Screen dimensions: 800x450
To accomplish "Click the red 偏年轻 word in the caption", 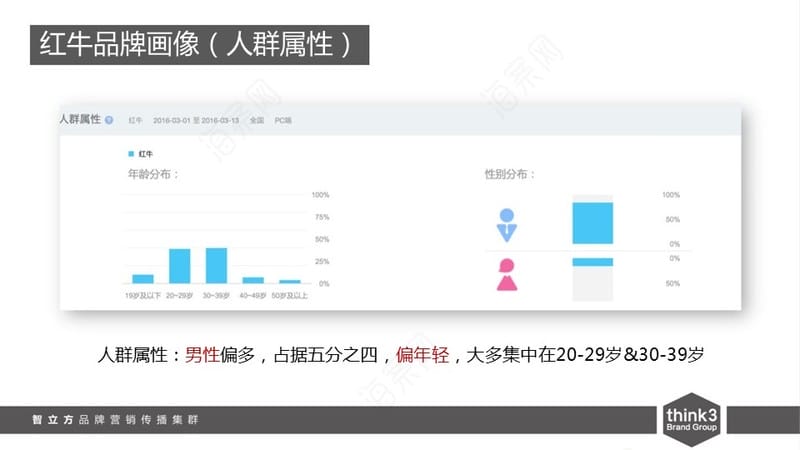I will coord(422,354).
